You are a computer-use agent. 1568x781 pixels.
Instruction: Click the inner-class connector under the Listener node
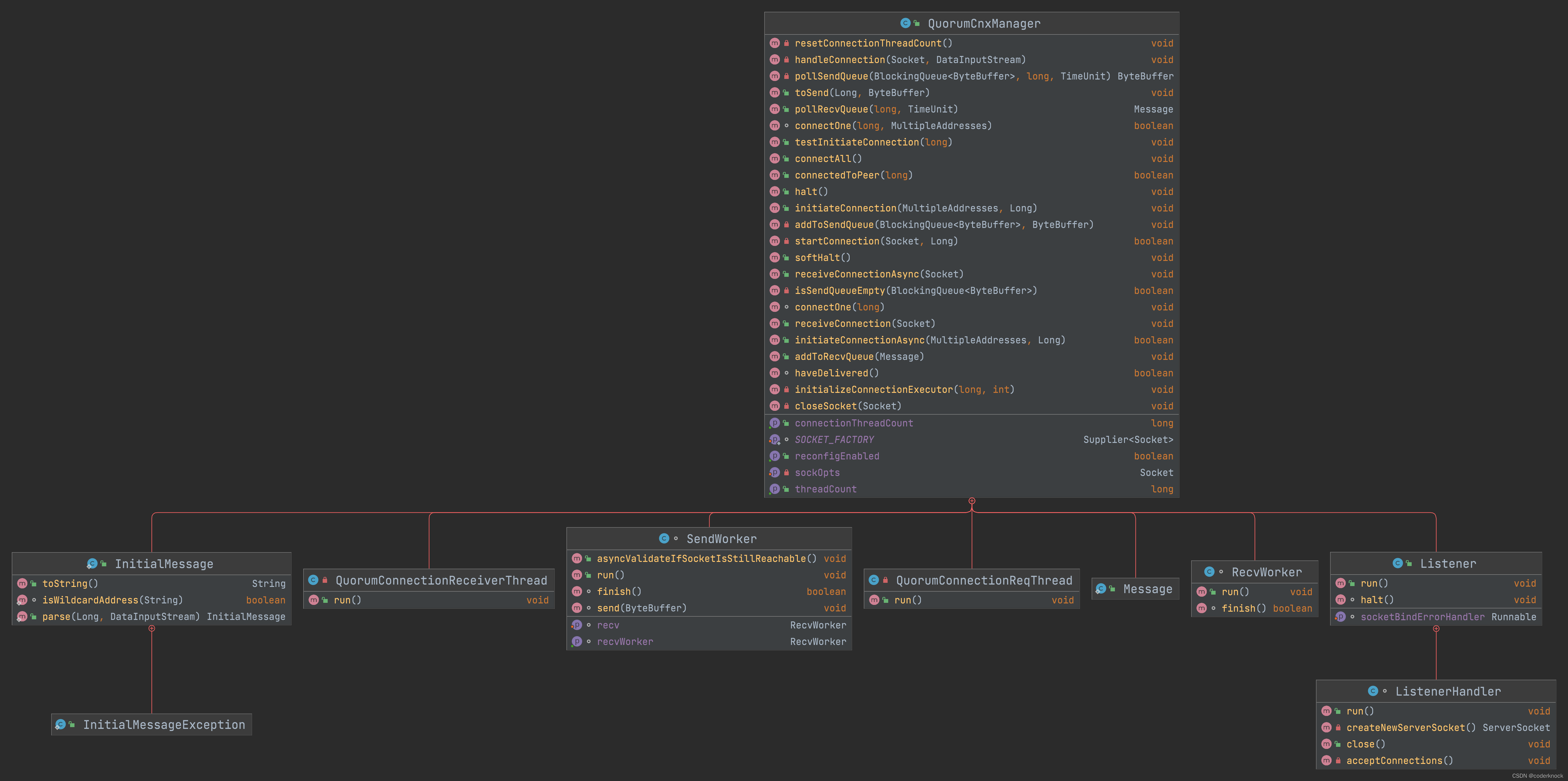pos(1436,629)
